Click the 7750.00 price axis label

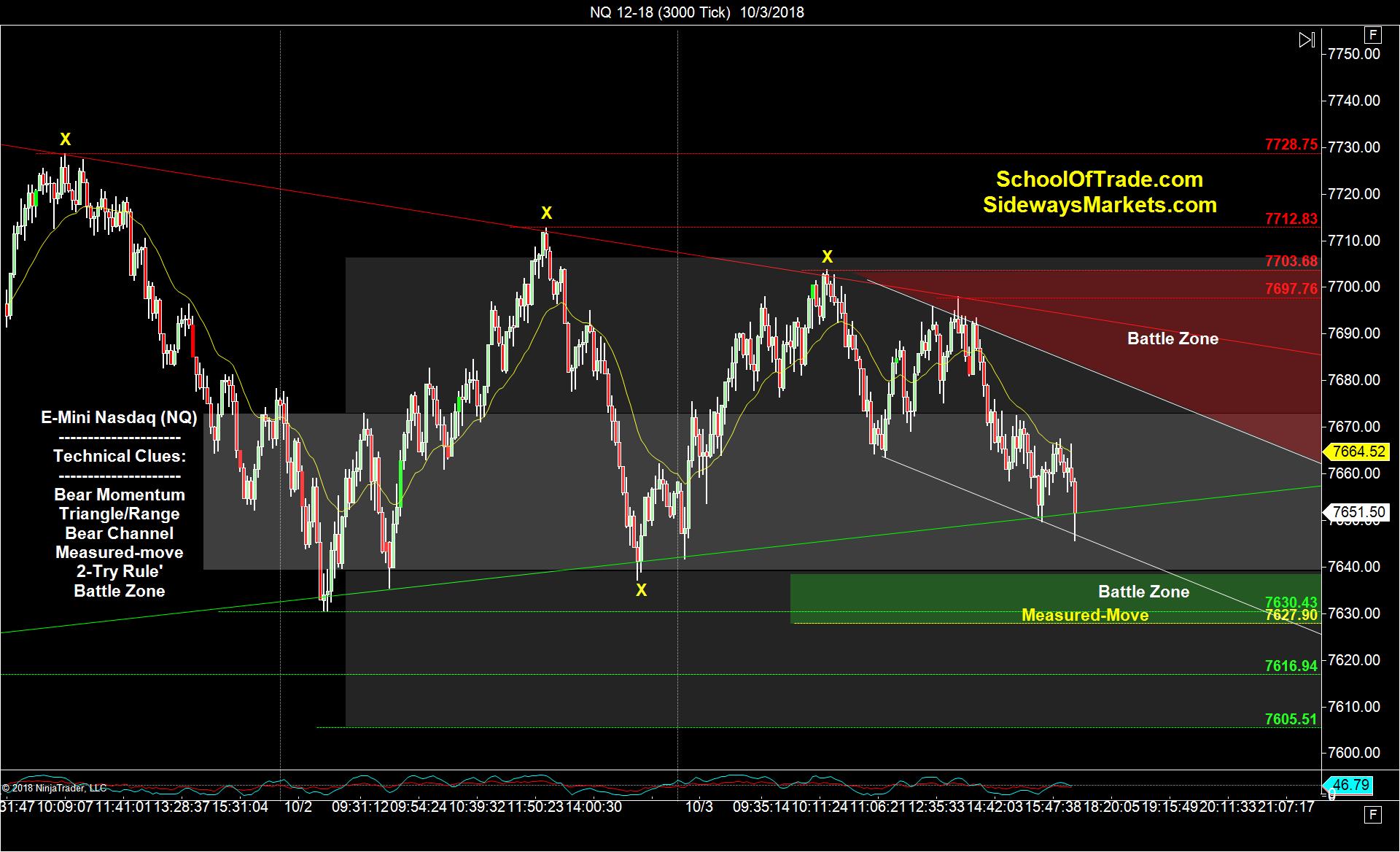1354,54
